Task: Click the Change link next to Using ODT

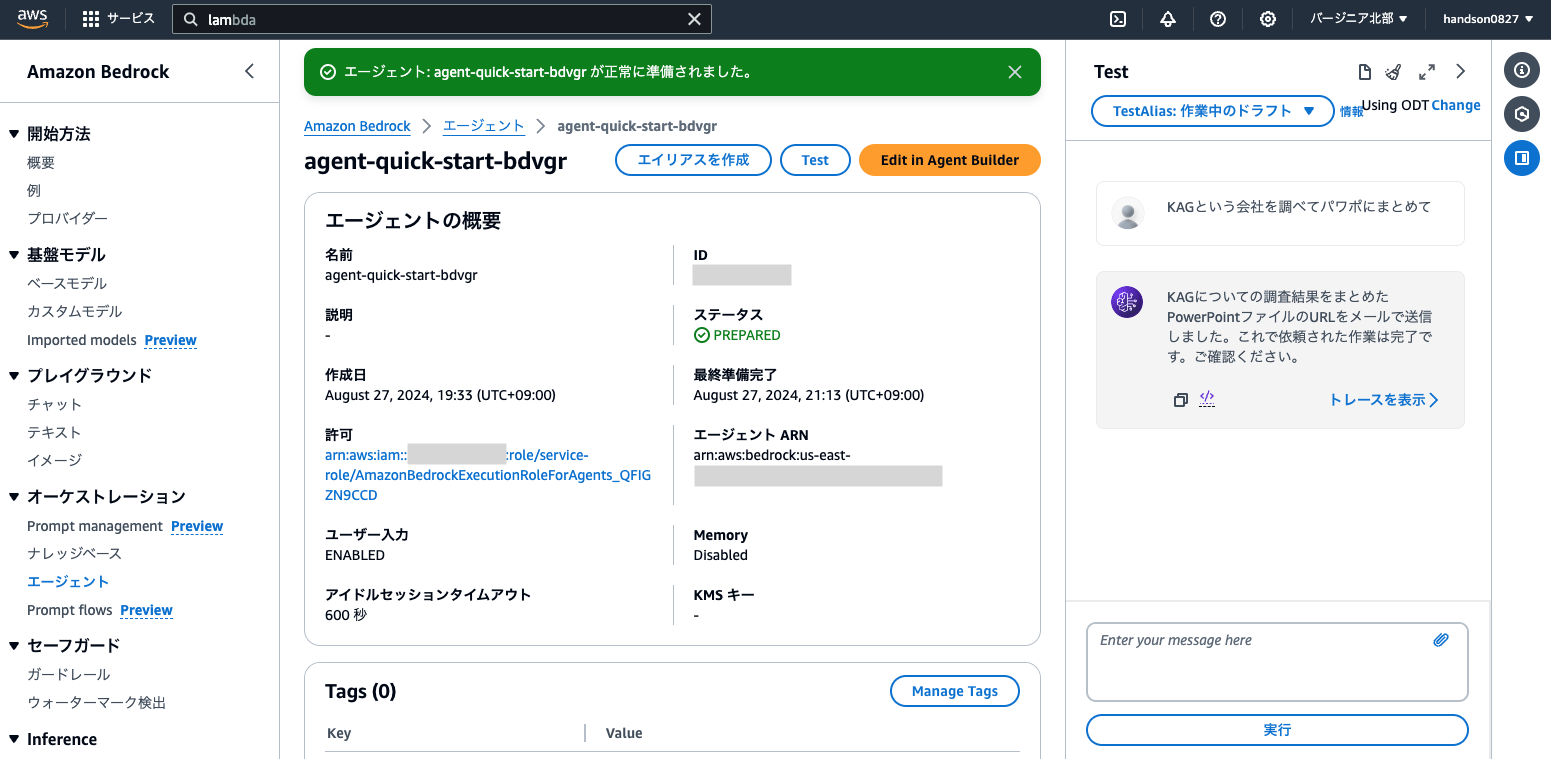Action: pyautogui.click(x=1456, y=105)
